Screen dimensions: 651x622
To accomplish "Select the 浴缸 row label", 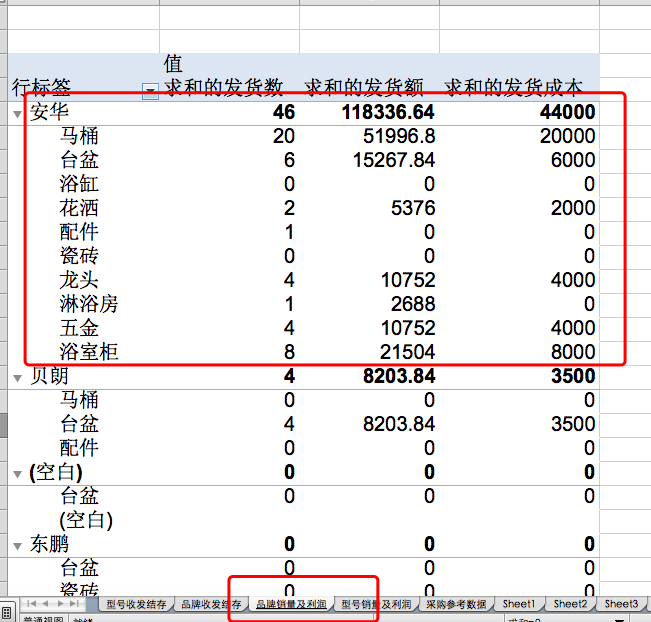I will tap(79, 184).
